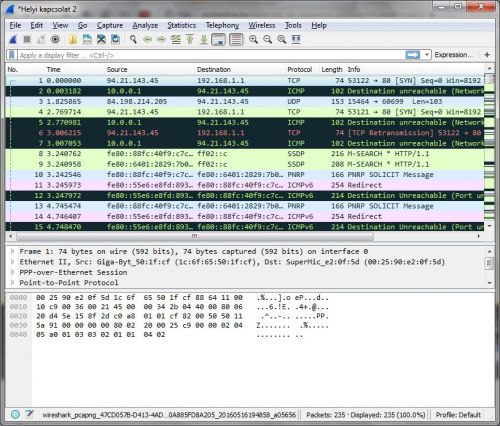Expand Point-to-Point Protocol node
Image resolution: width=500 pixels, height=426 pixels.
pyautogui.click(x=12, y=282)
